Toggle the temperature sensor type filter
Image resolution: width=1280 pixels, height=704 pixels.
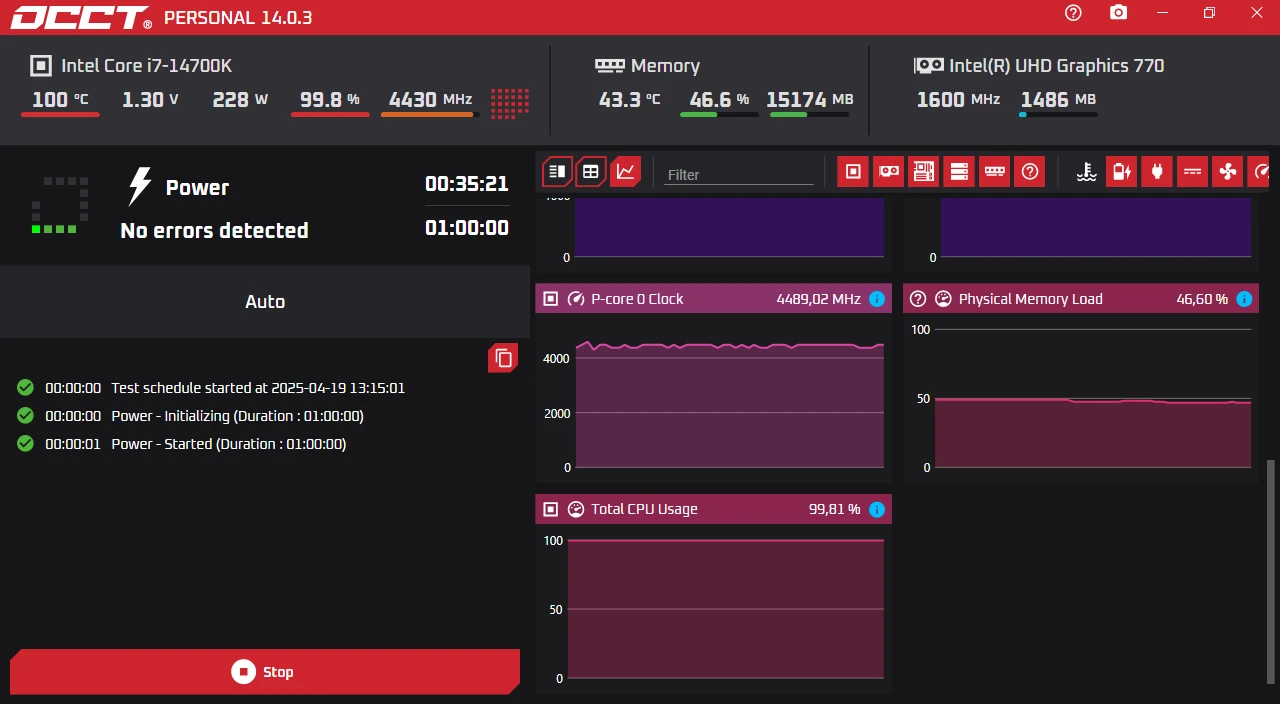(1087, 172)
